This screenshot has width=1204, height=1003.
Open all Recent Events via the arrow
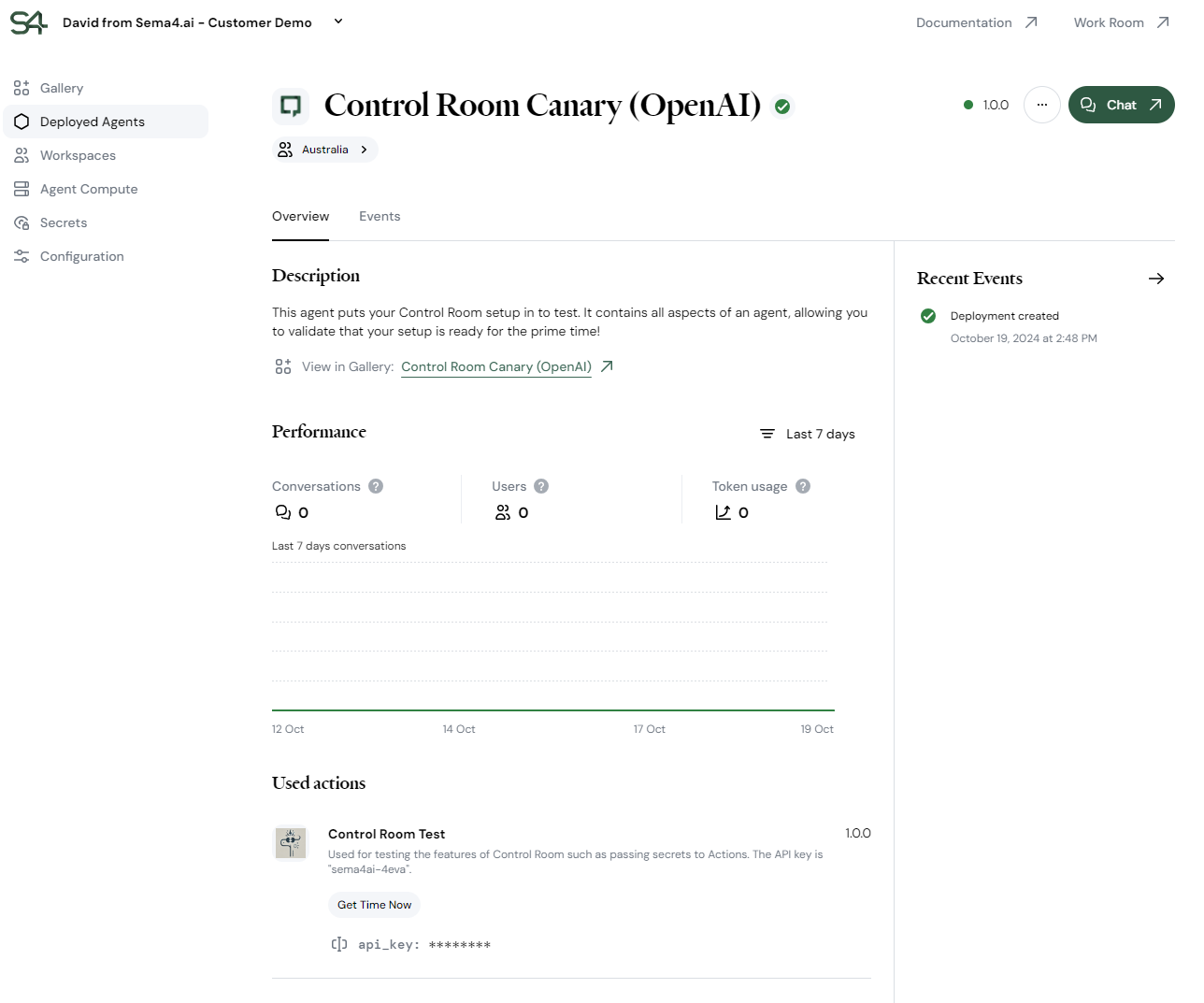1156,279
